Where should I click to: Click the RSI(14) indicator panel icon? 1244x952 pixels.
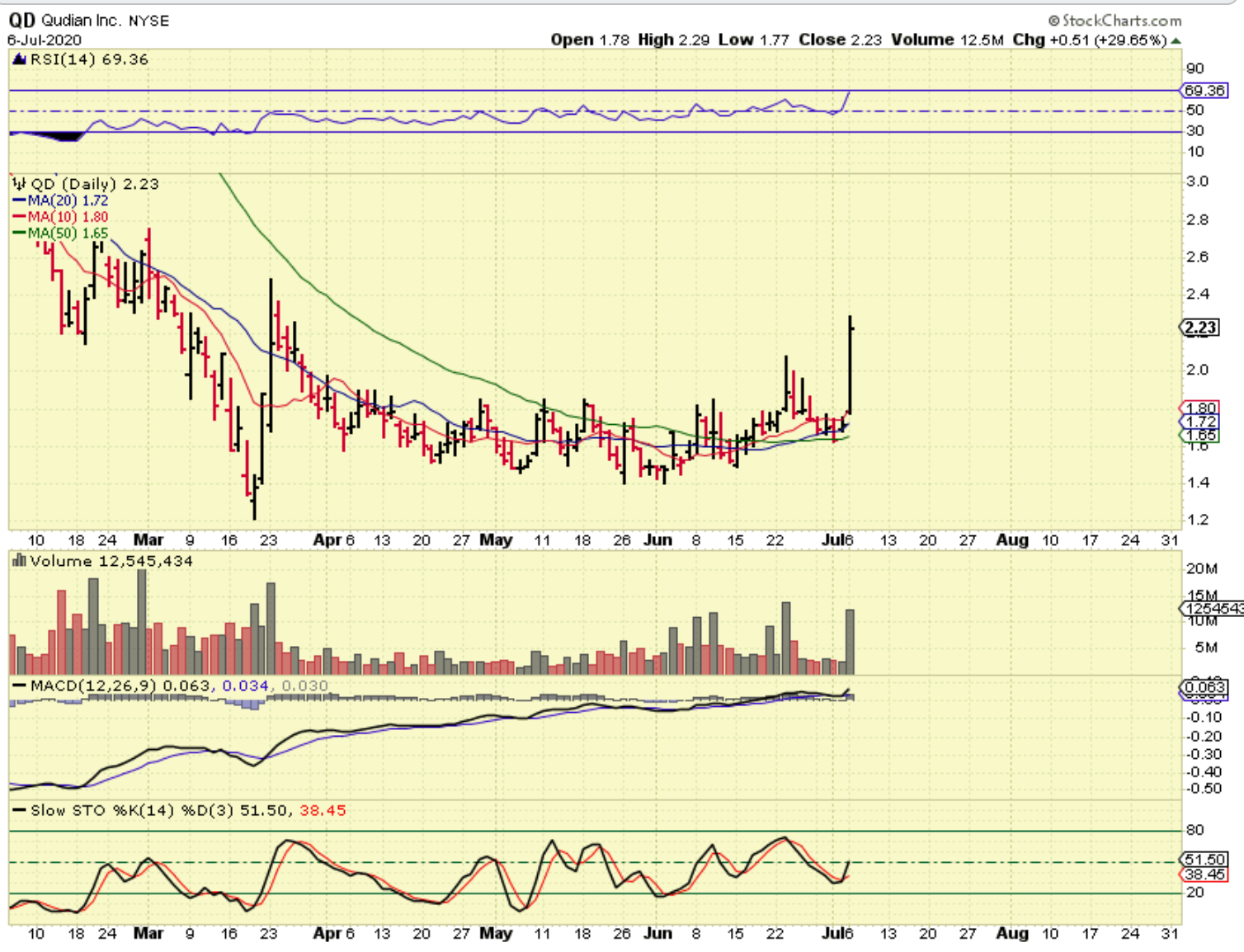click(x=20, y=59)
